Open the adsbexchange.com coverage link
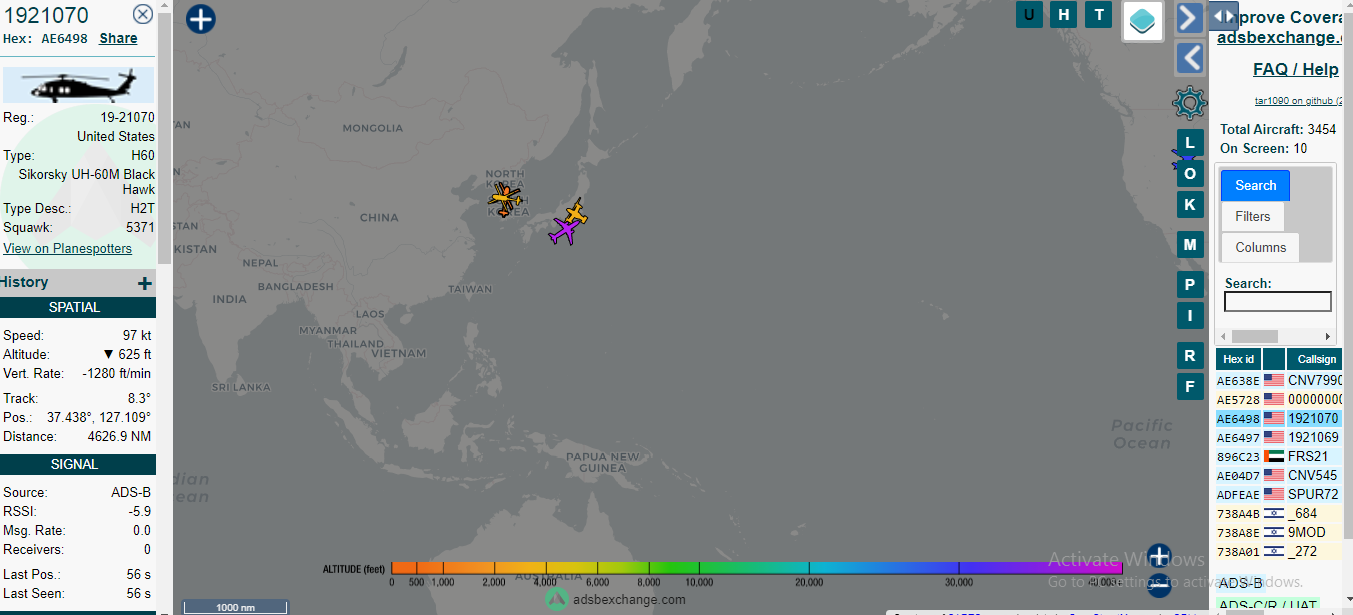The width and height of the screenshot is (1353, 615). coord(1279,37)
